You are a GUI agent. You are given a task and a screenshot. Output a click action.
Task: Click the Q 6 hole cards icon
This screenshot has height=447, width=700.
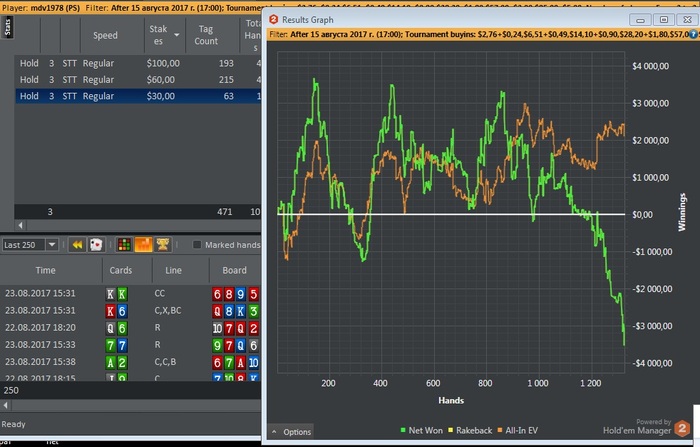tap(116, 328)
